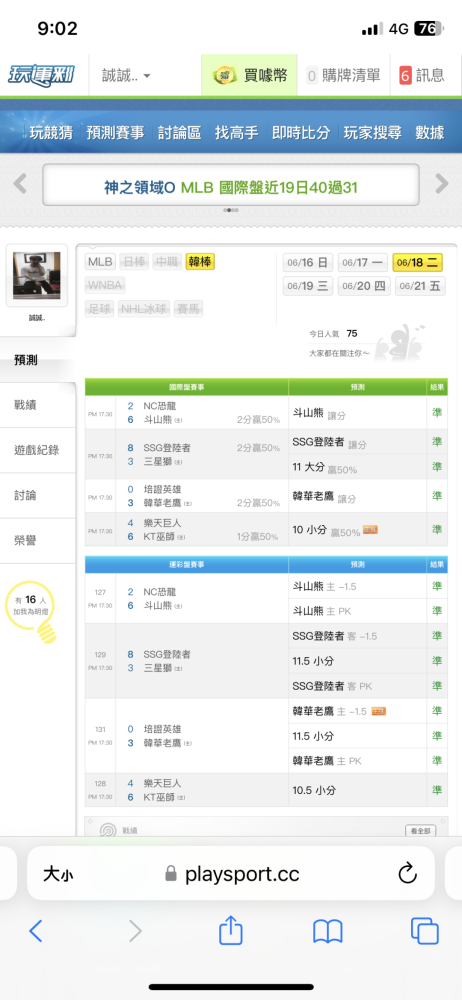Open 預測賽事 menu item

pyautogui.click(x=116, y=133)
